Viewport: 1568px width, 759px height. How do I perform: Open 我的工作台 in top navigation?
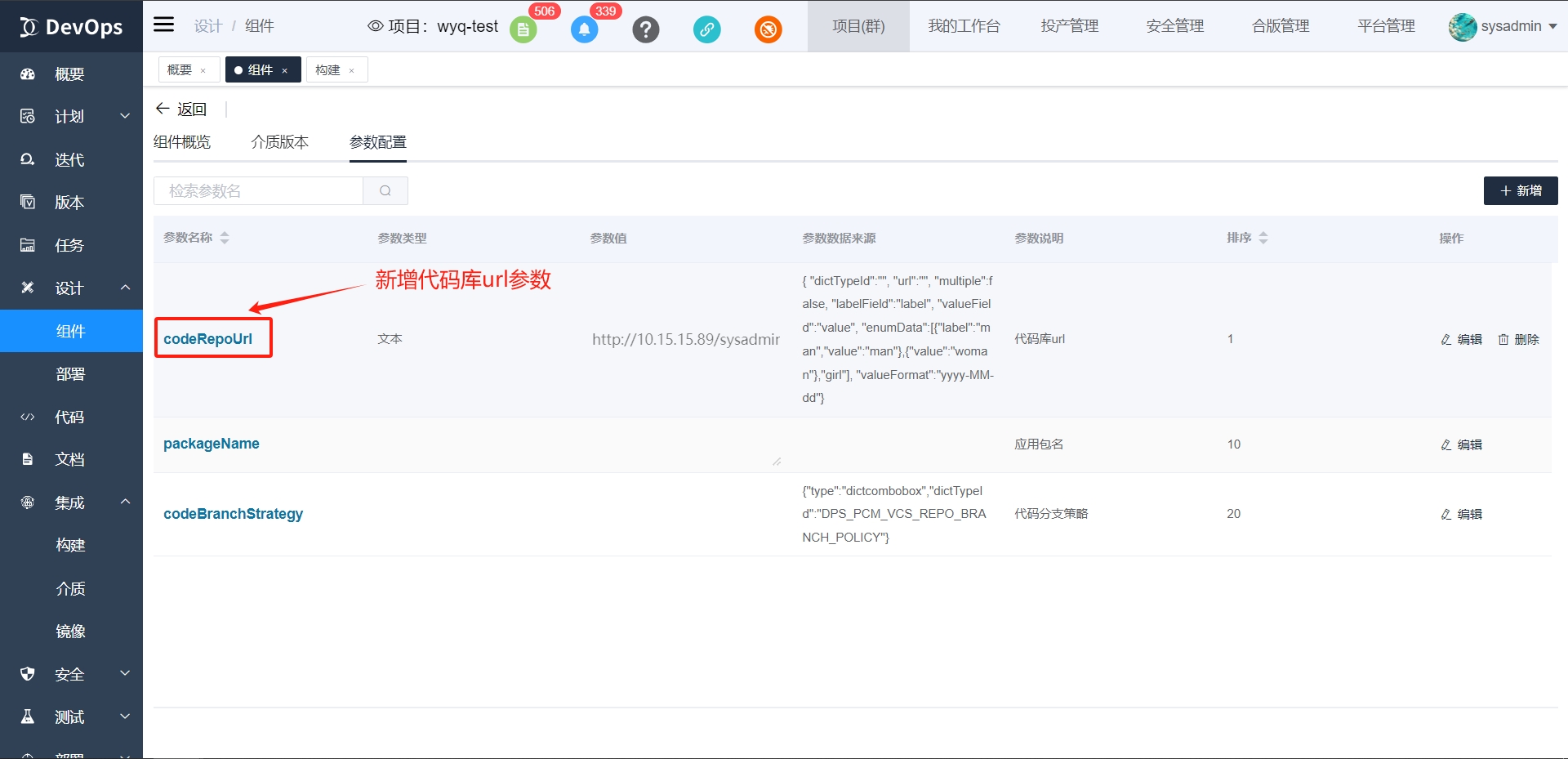(x=963, y=26)
